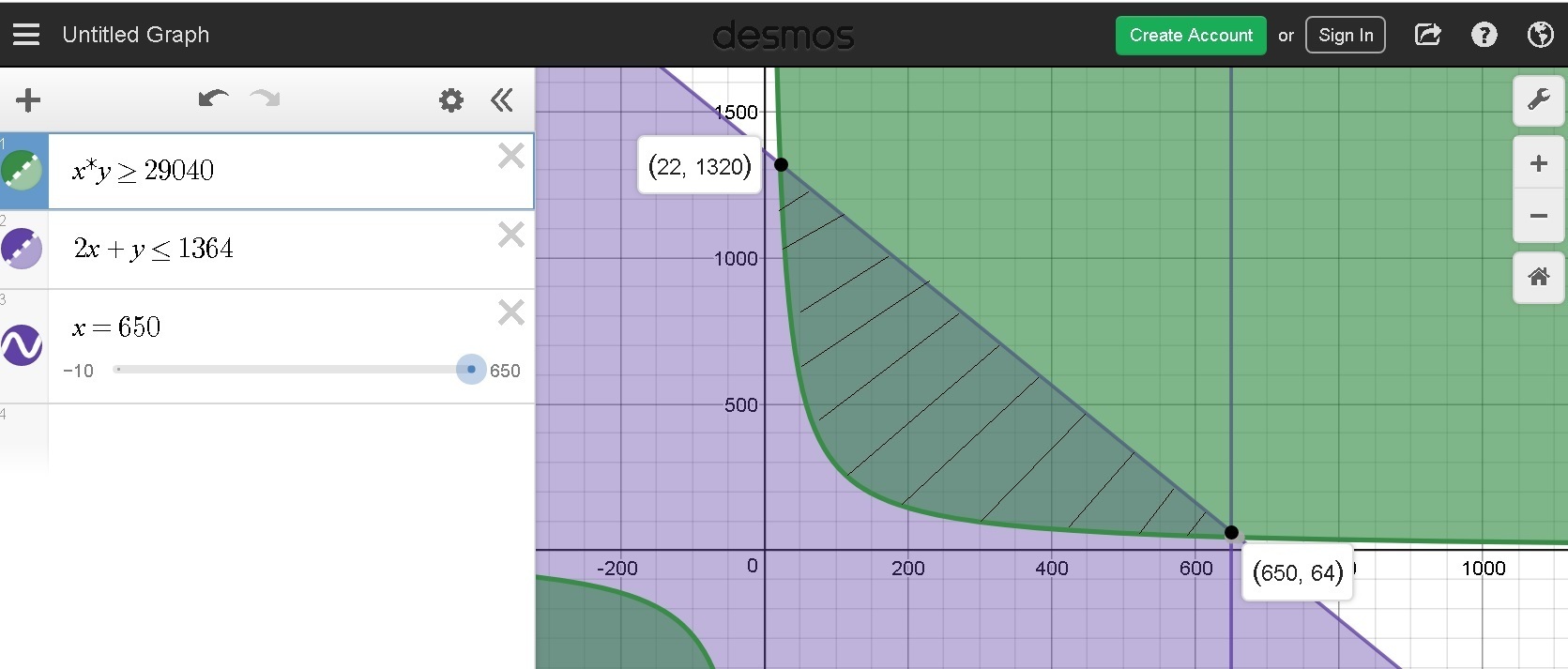The image size is (1568, 669).
Task: Click the x-axis label 400
Action: [1052, 569]
